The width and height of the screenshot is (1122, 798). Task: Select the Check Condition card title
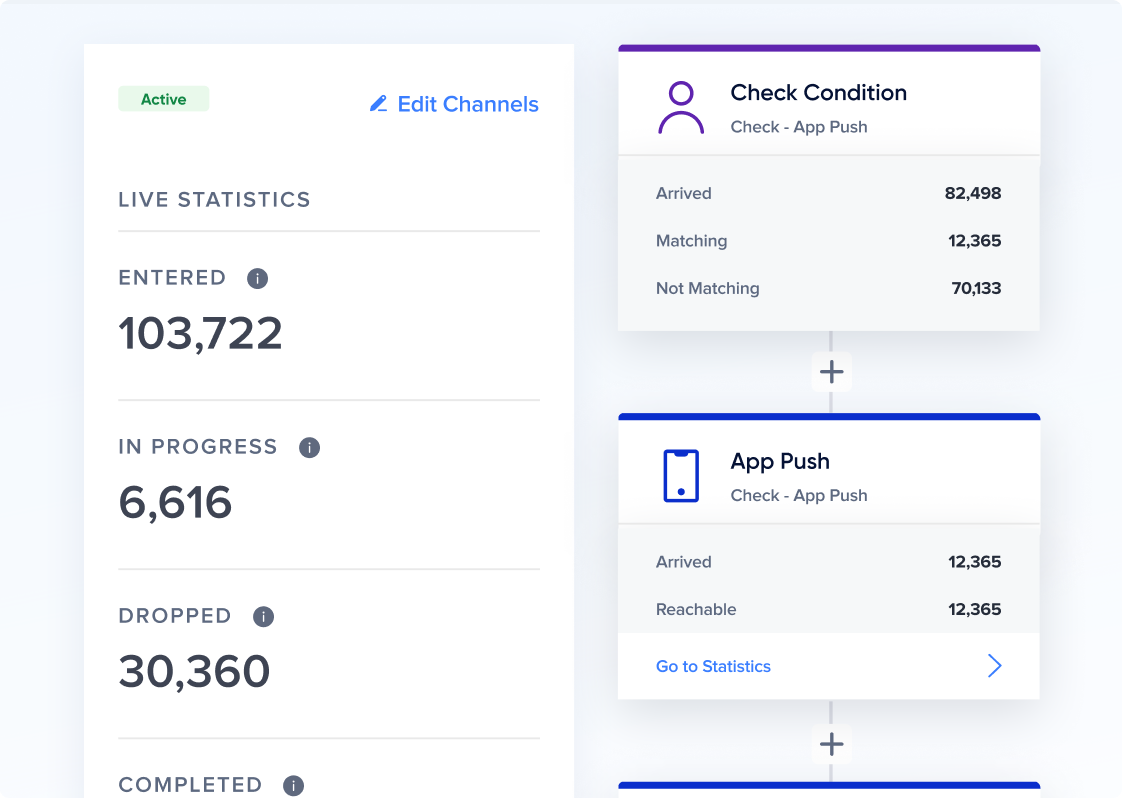pyautogui.click(x=818, y=93)
